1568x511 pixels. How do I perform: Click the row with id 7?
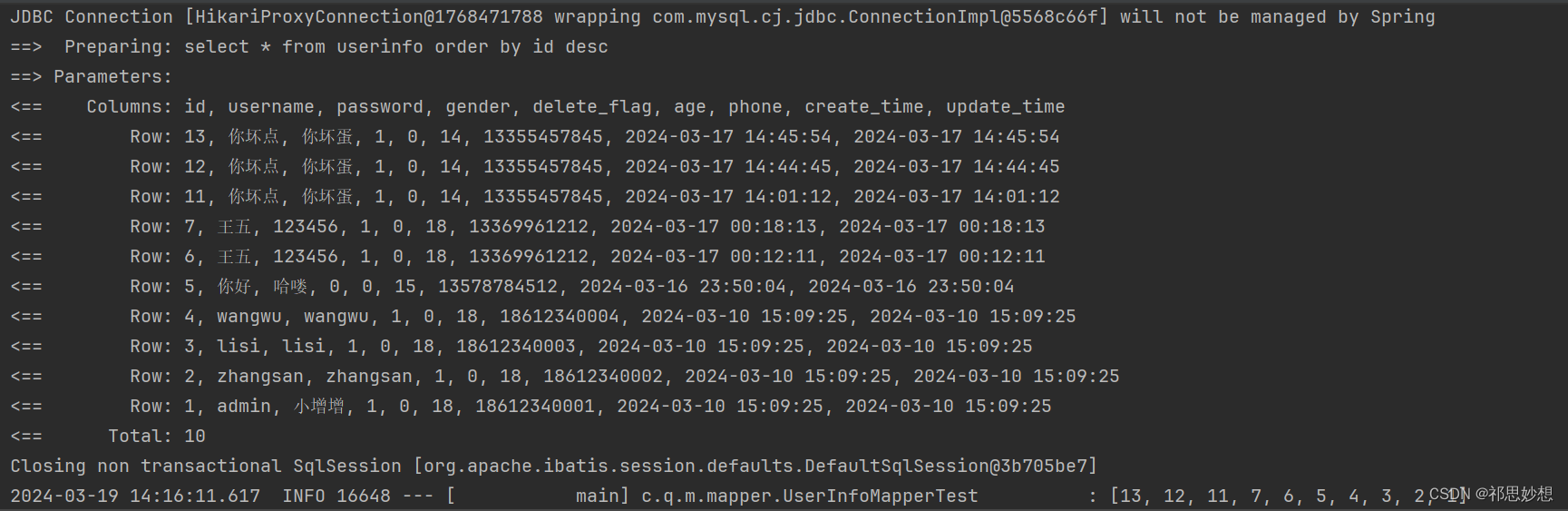(x=528, y=227)
